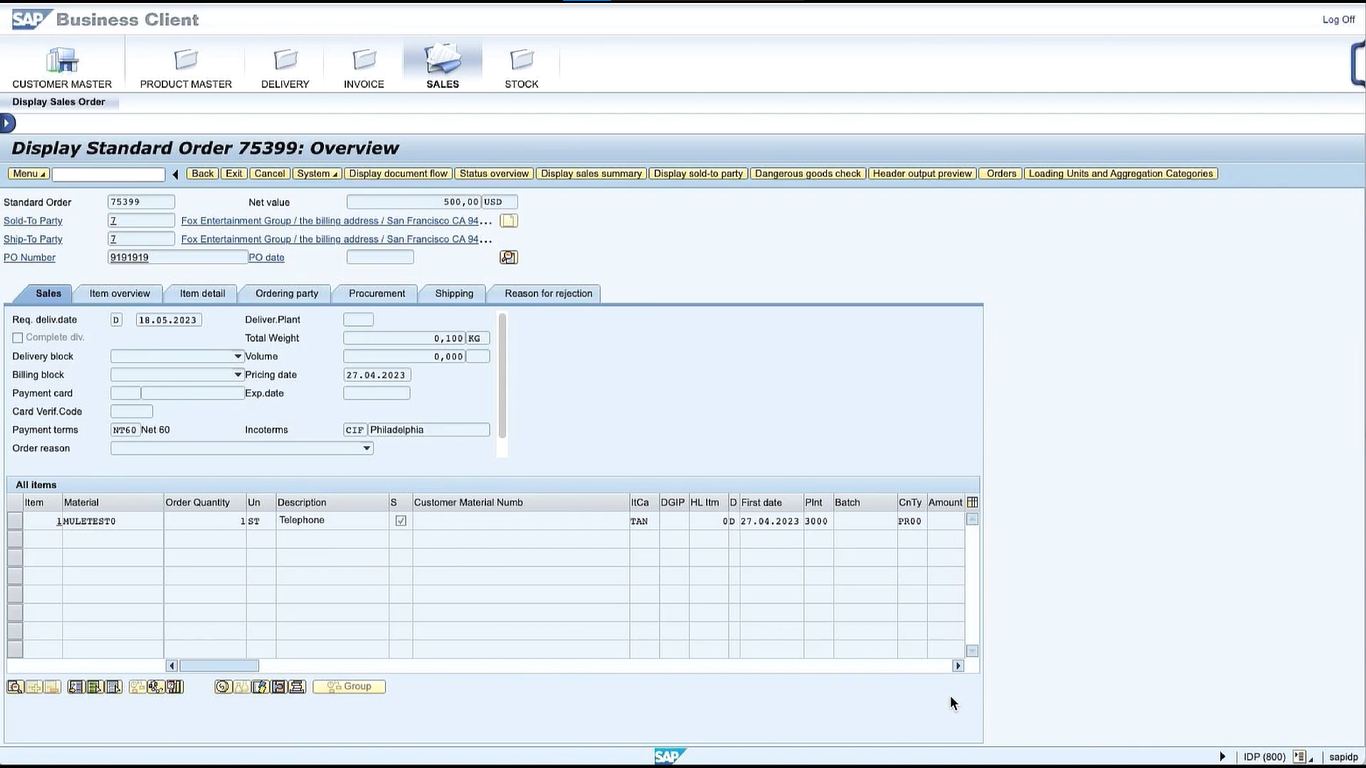Switch to the Item overview tab
Screen dimensions: 1366x768
(120, 294)
